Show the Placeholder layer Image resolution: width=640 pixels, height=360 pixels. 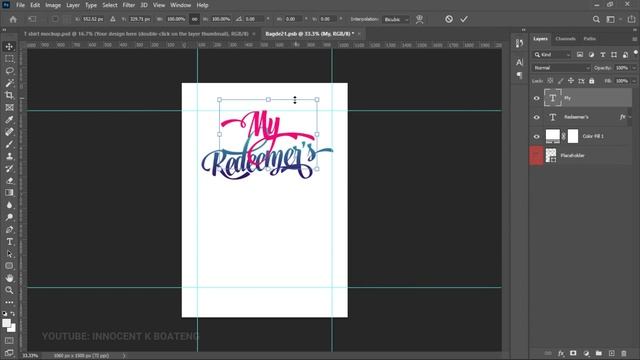pyautogui.click(x=537, y=156)
